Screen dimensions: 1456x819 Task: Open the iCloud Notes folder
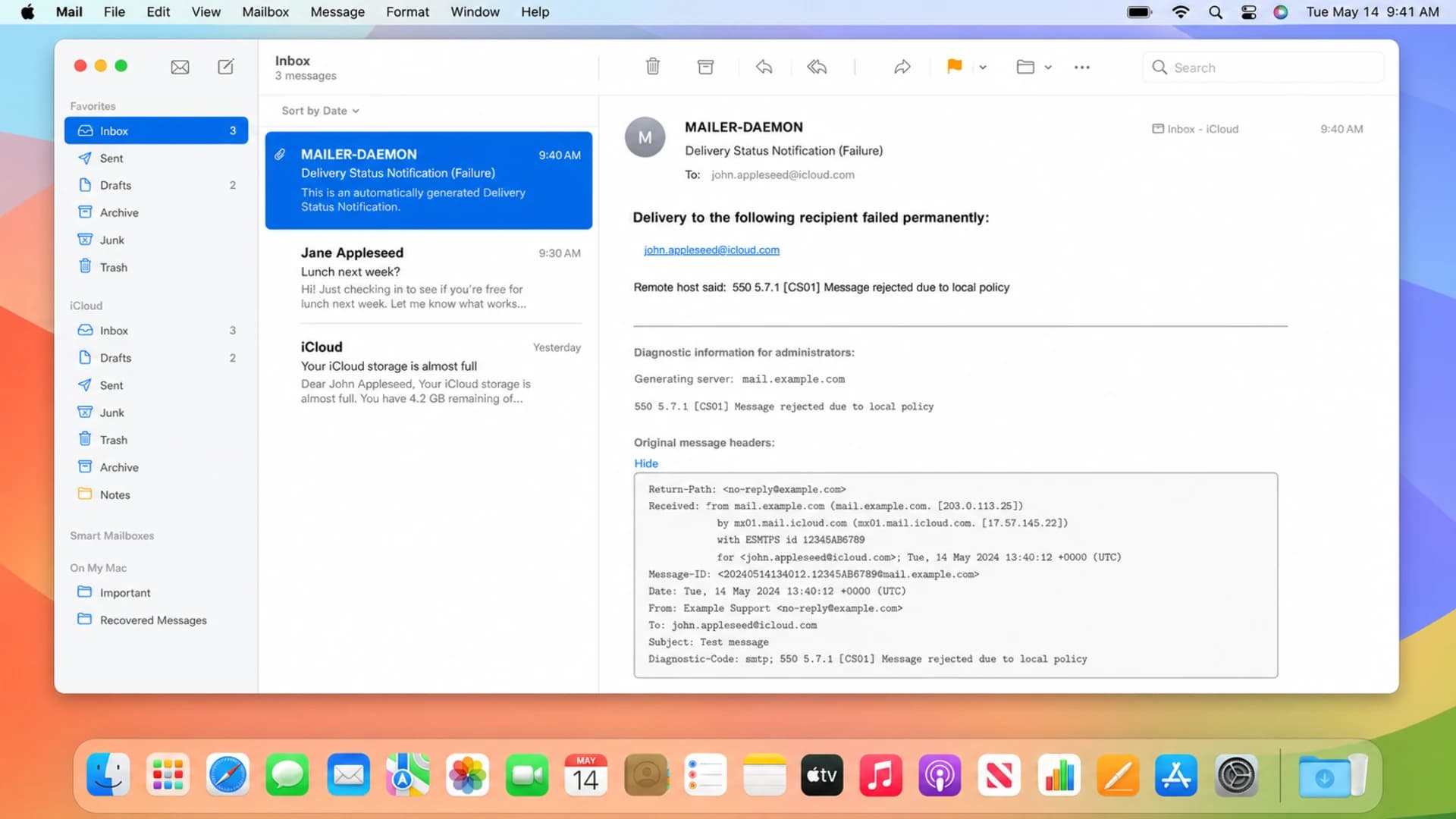(156, 494)
